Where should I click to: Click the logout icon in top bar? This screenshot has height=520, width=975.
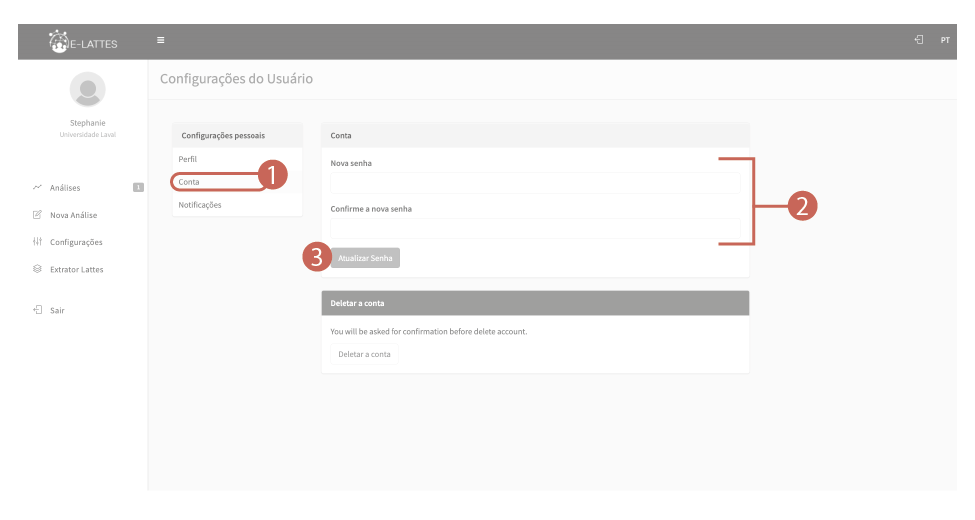click(918, 41)
